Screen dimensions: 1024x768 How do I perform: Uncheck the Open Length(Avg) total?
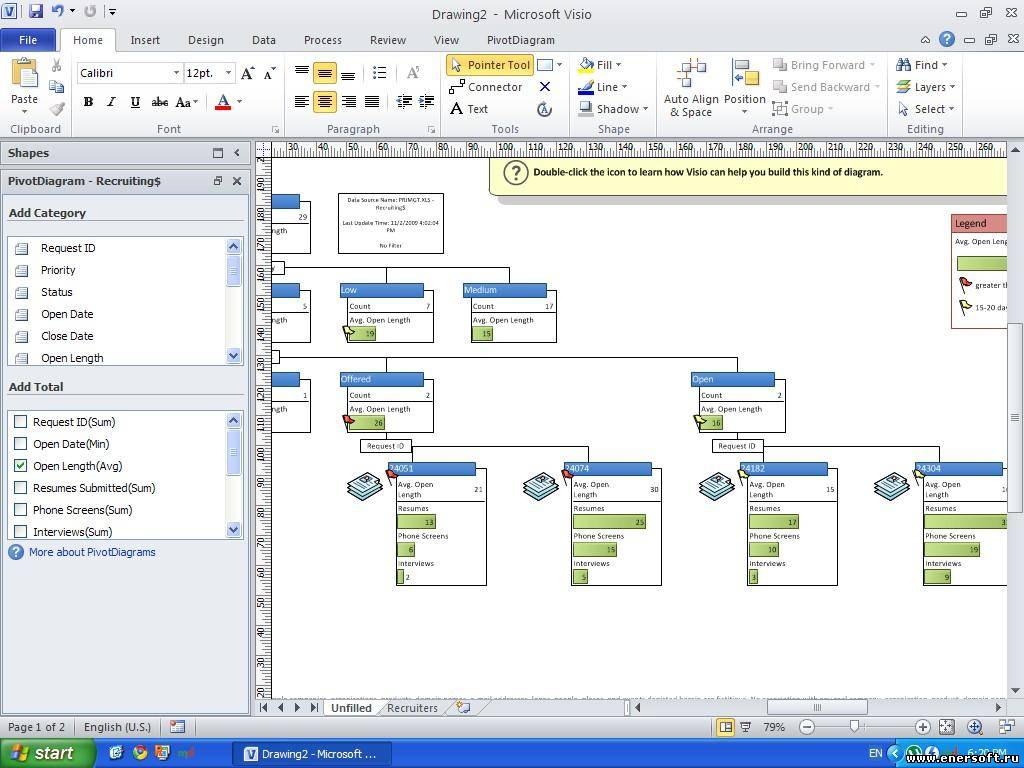pos(21,466)
